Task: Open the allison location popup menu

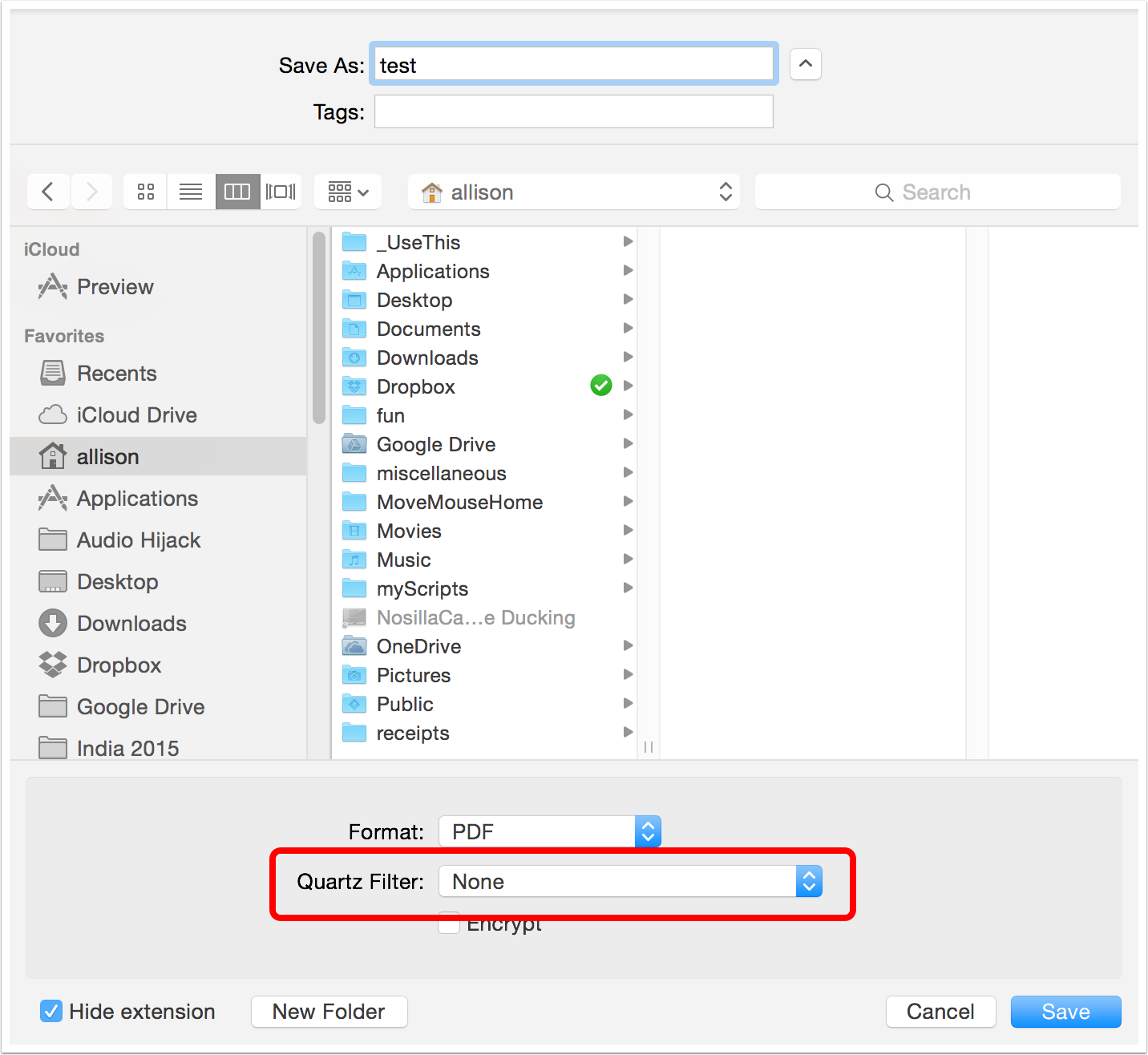Action: (x=574, y=192)
